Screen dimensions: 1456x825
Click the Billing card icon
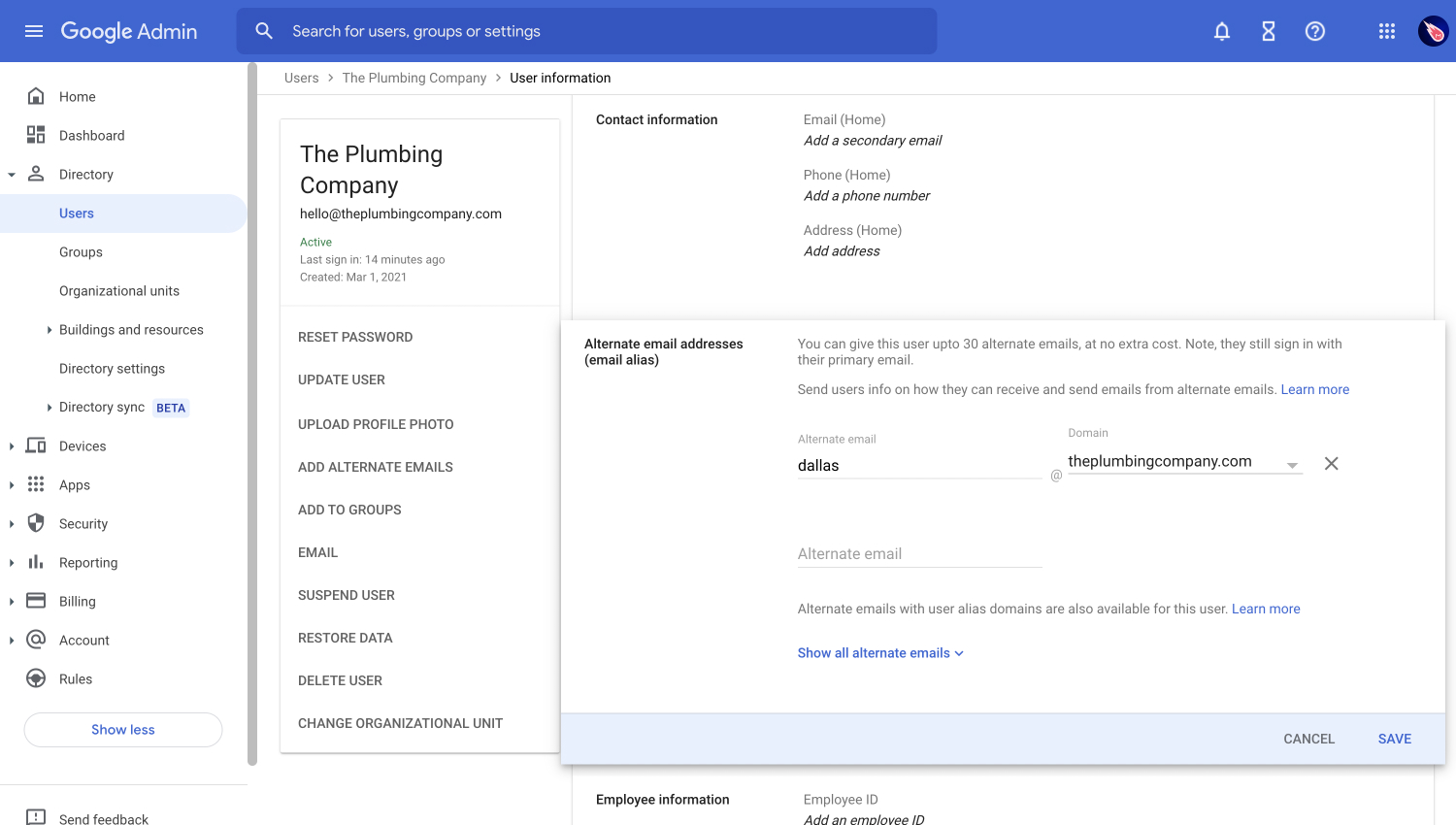pyautogui.click(x=36, y=601)
